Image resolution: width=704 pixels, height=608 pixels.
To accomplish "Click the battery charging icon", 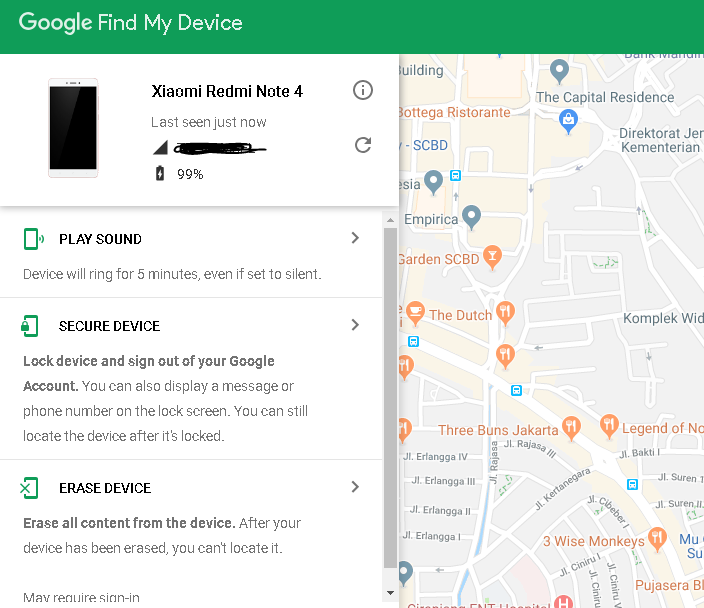I will tap(160, 173).
